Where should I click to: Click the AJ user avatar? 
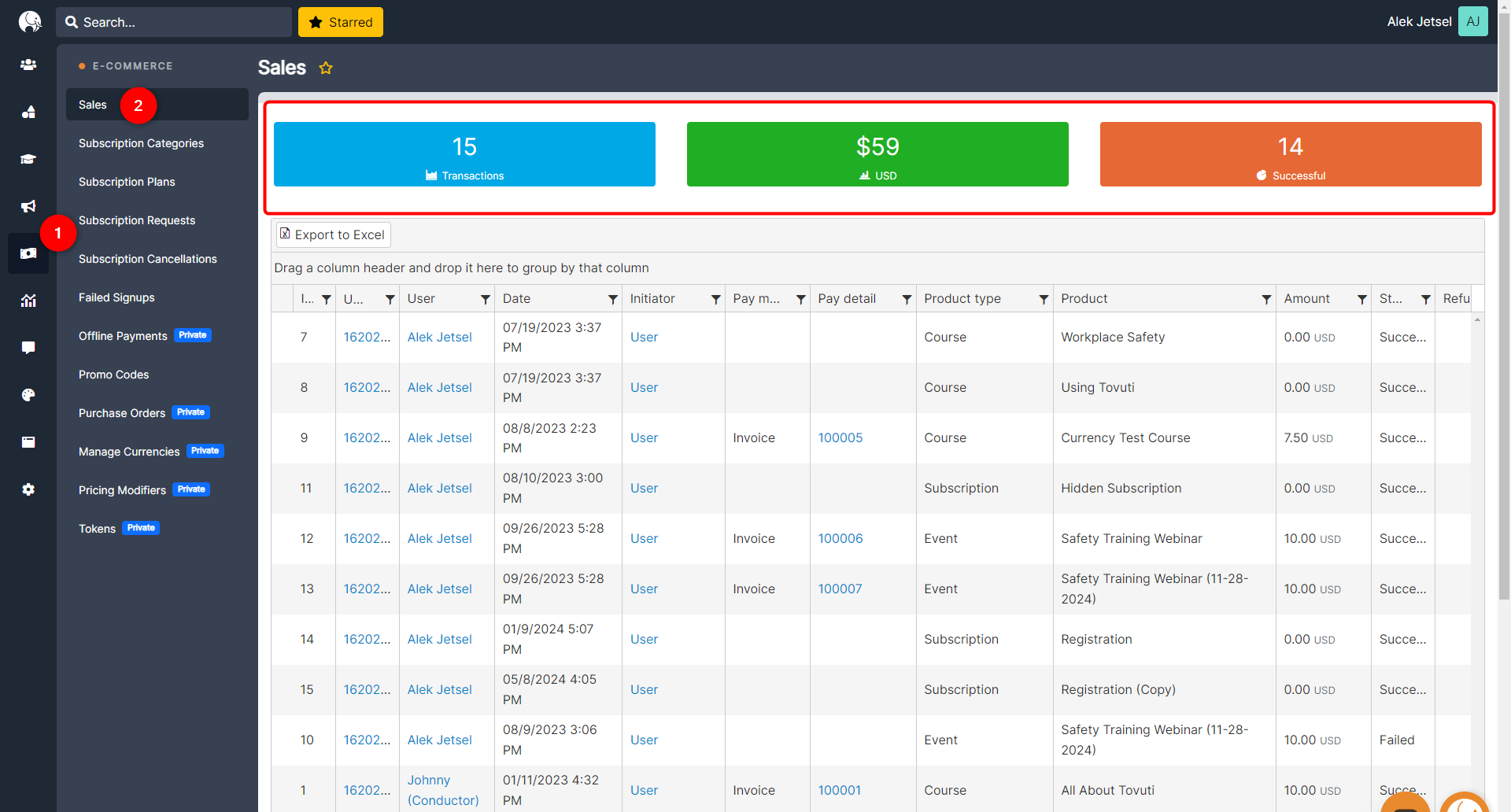[1472, 21]
